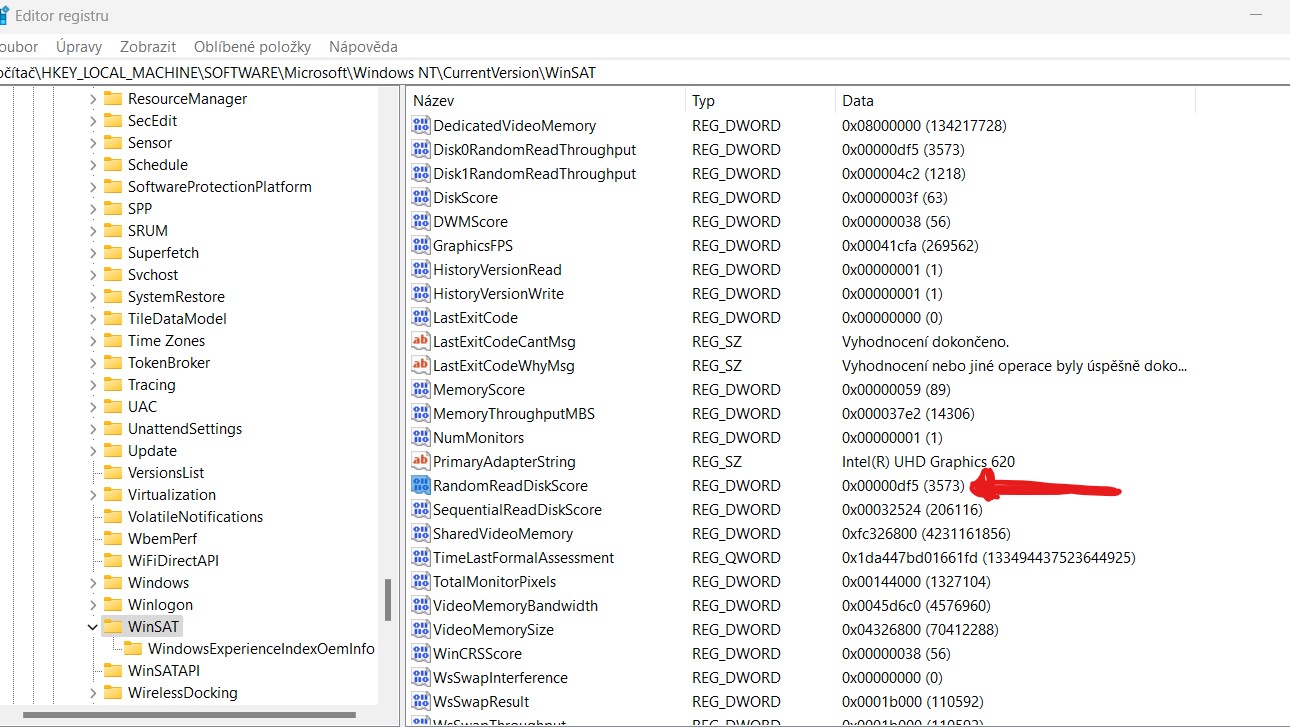Click the WinCRSScore DWORD icon
The width and height of the screenshot is (1290, 727).
[x=420, y=653]
